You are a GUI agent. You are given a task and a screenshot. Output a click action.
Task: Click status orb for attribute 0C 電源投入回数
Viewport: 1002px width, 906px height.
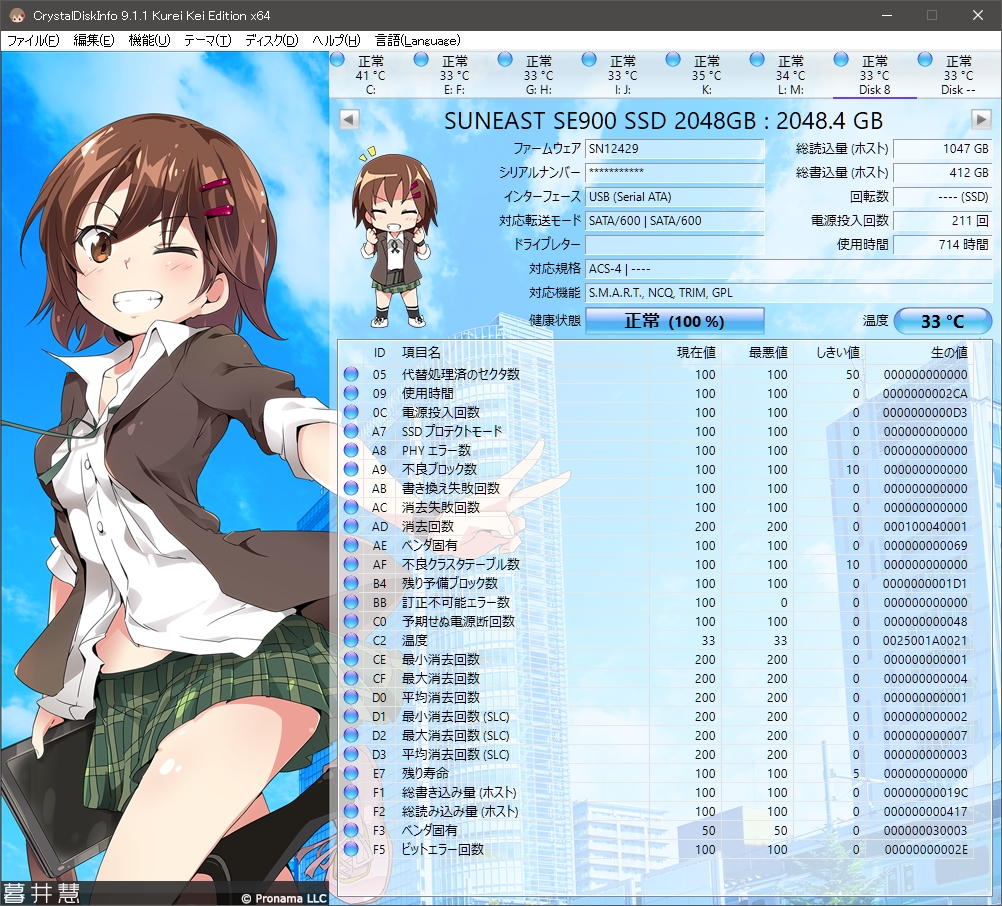pos(351,412)
